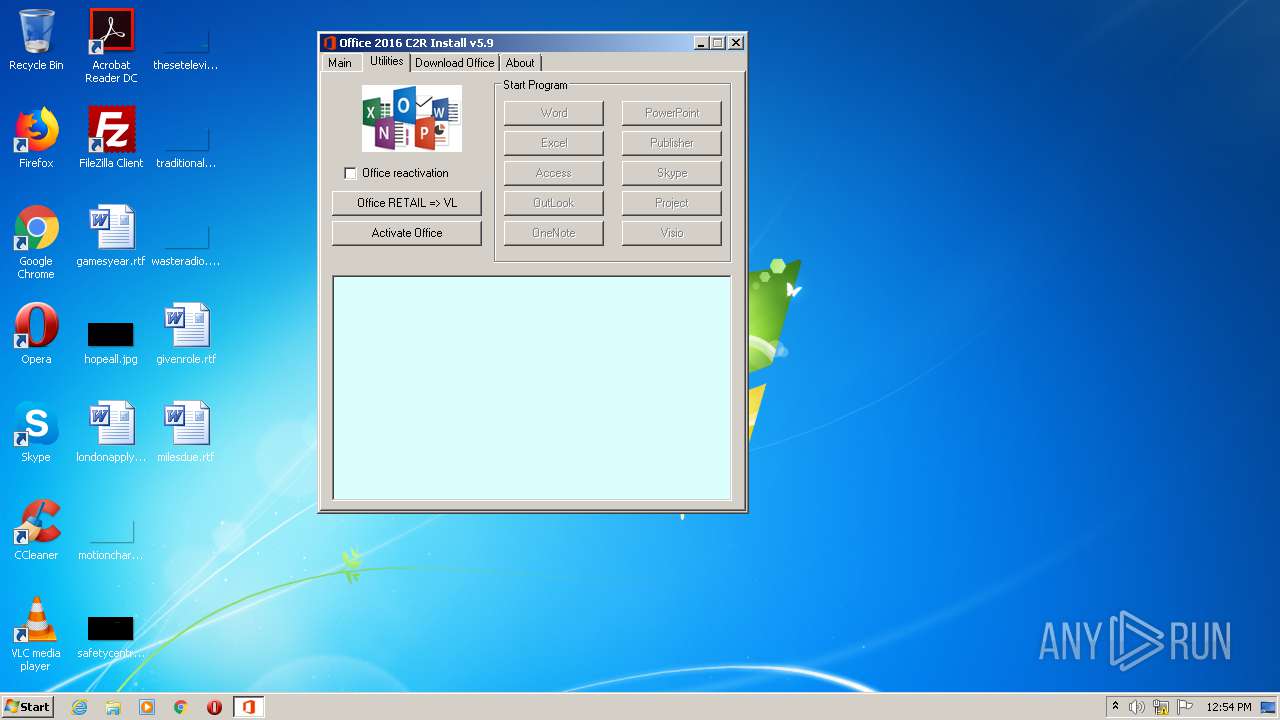1280x720 pixels.
Task: Click Office 2016 C2R Install title bar icon
Action: [x=330, y=43]
